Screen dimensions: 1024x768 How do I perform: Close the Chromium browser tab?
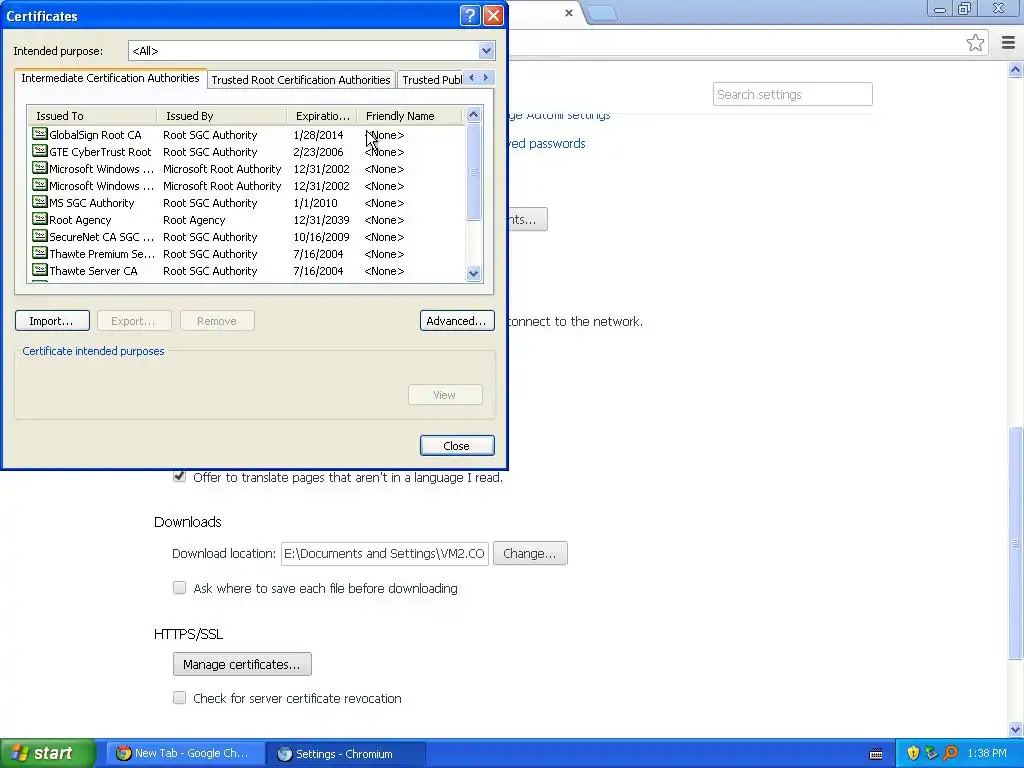point(569,13)
